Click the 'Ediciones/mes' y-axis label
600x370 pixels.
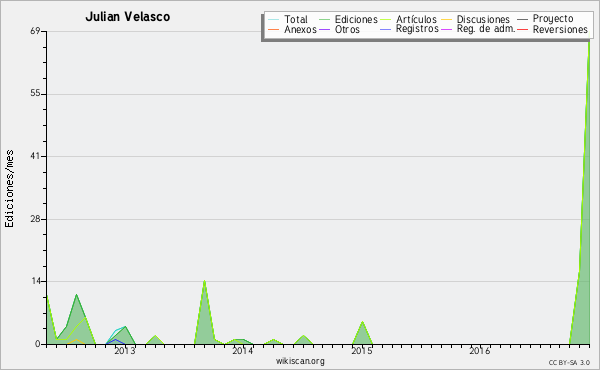point(9,189)
